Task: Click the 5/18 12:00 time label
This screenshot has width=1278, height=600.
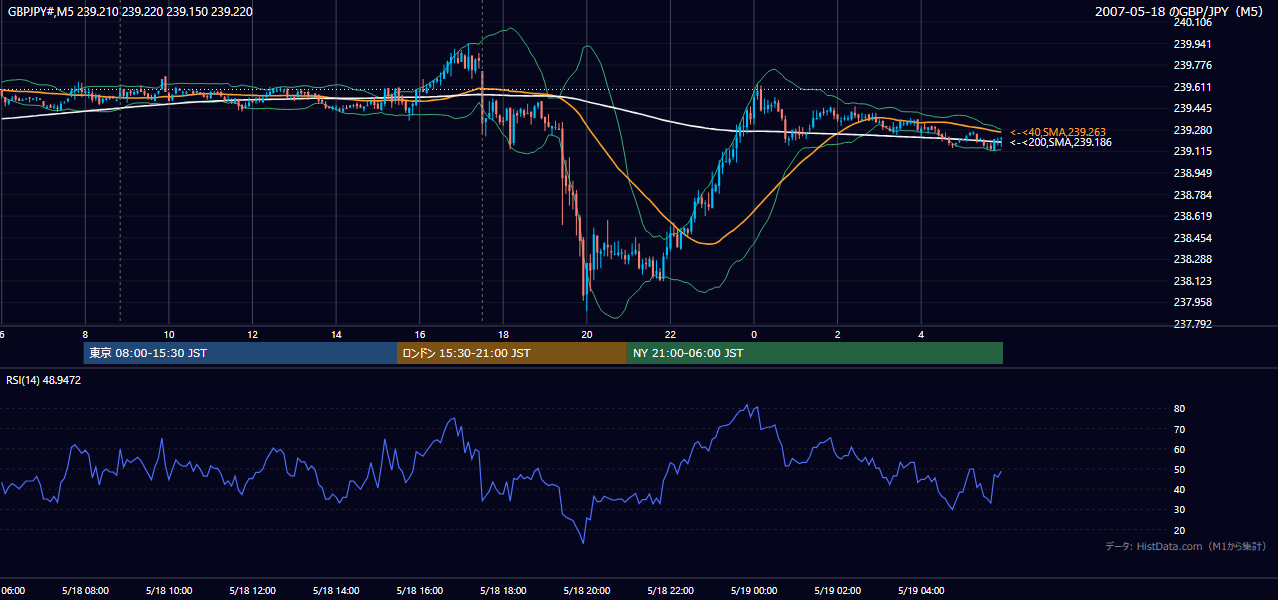Action: click(x=252, y=591)
